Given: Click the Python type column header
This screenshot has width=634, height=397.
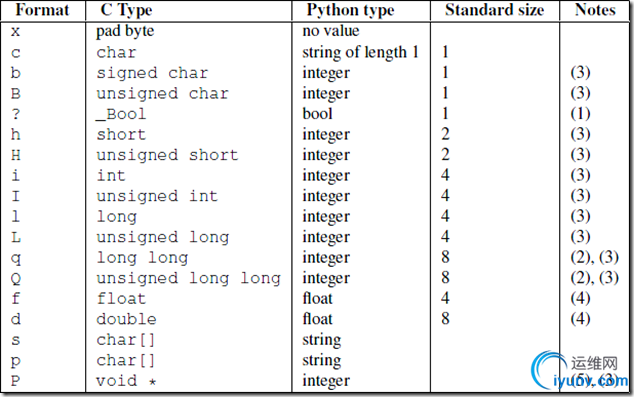Looking at the screenshot, I should tap(350, 11).
